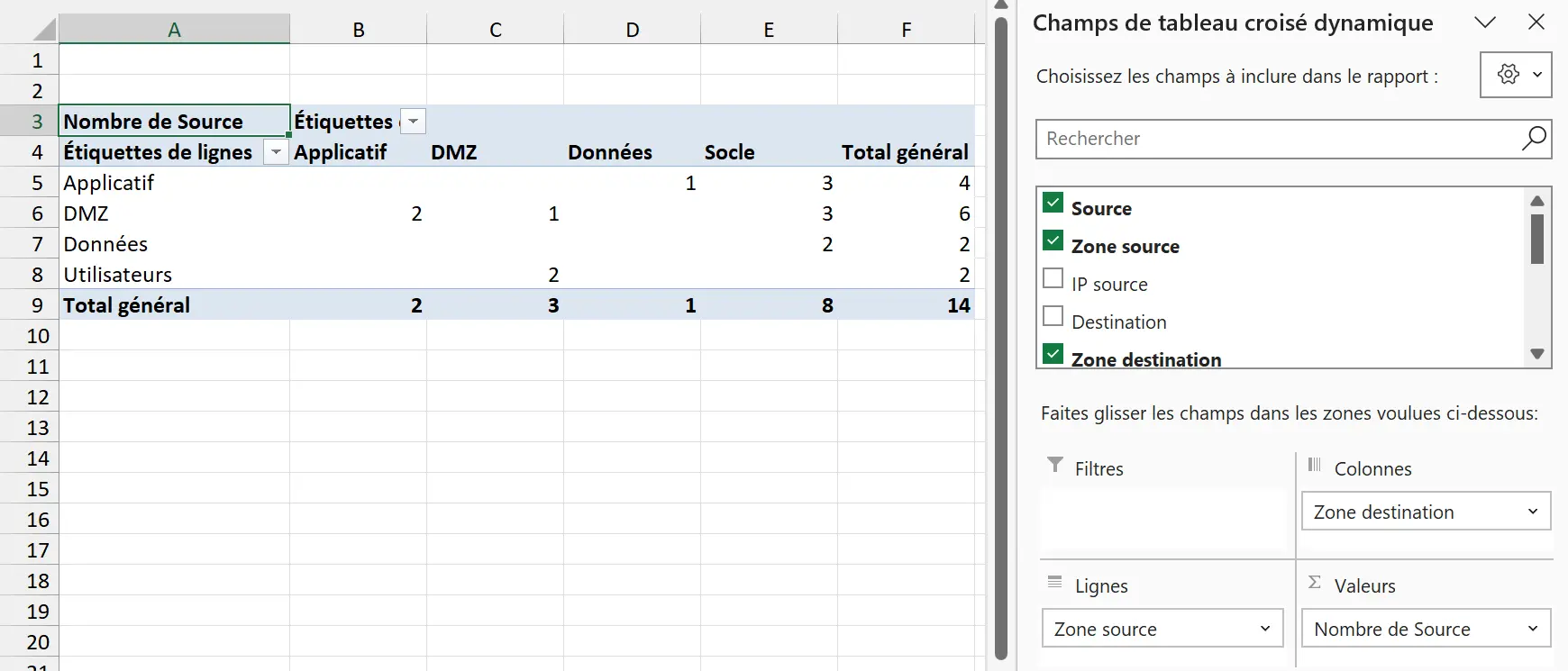The image size is (1568, 671).
Task: Uncheck the Source field checkbox
Action: click(1053, 203)
